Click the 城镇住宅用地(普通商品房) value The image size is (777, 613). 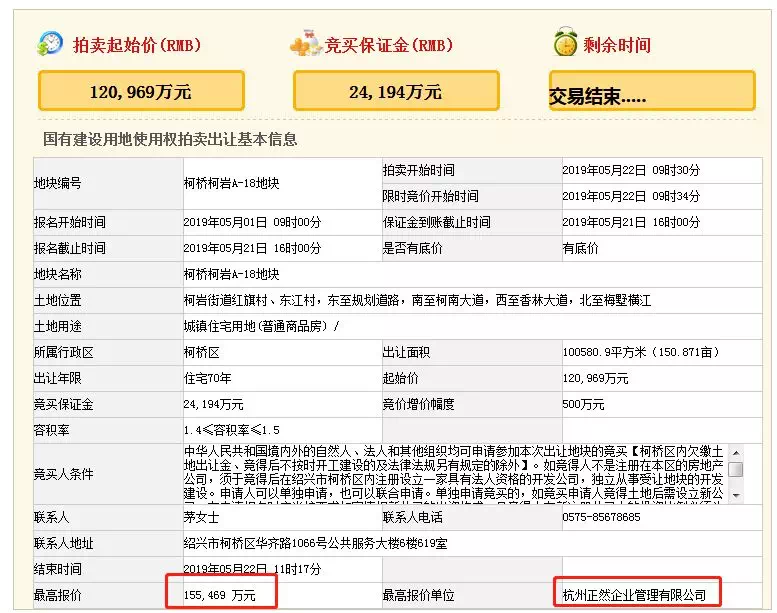click(x=261, y=327)
